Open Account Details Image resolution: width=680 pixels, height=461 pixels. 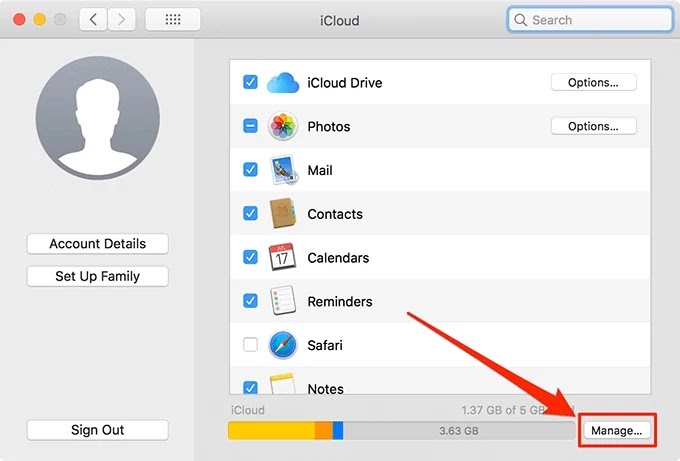[98, 244]
